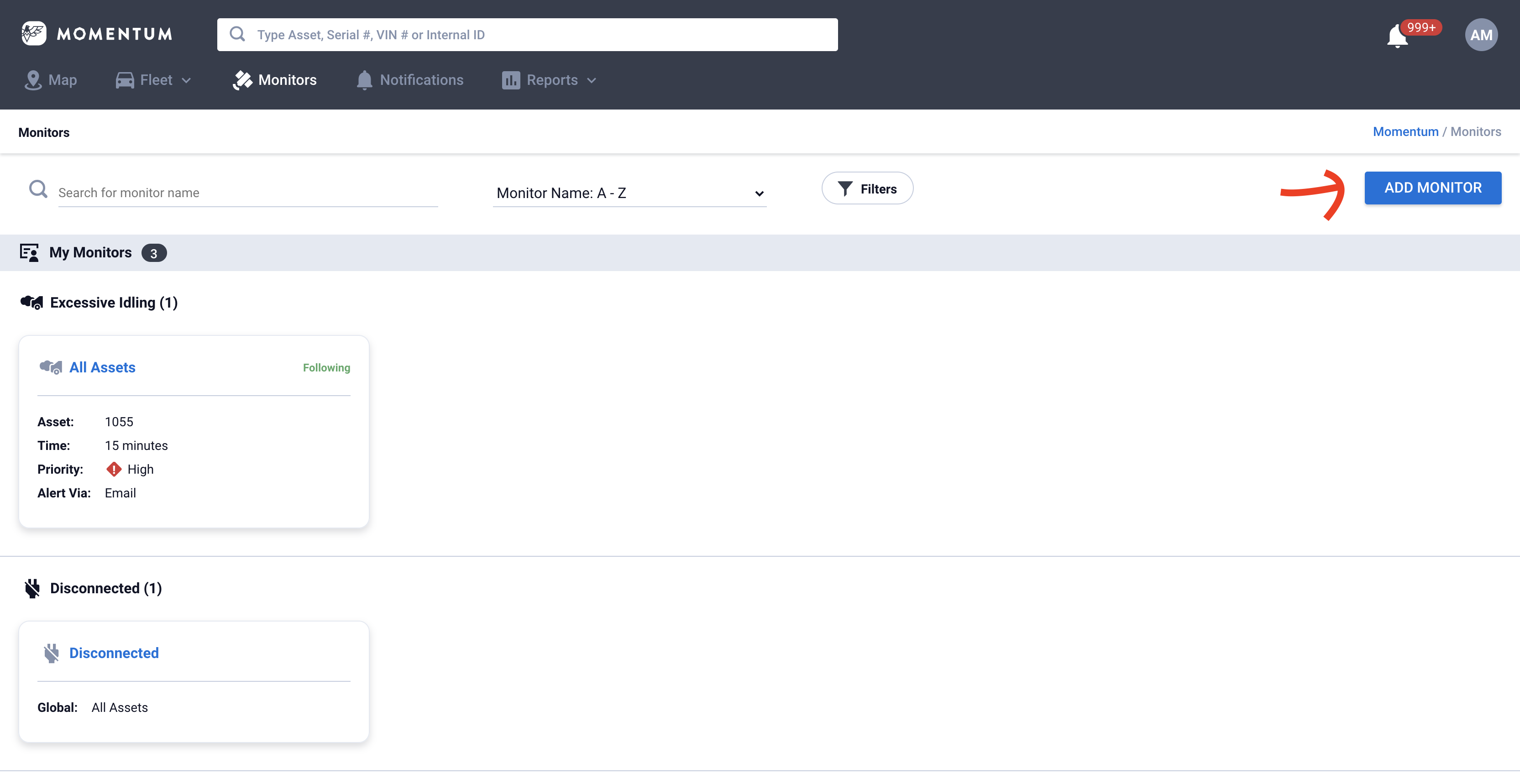Screen dimensions: 1520x784
Task: Focus the Search for monitor name field
Action: pyautogui.click(x=248, y=193)
